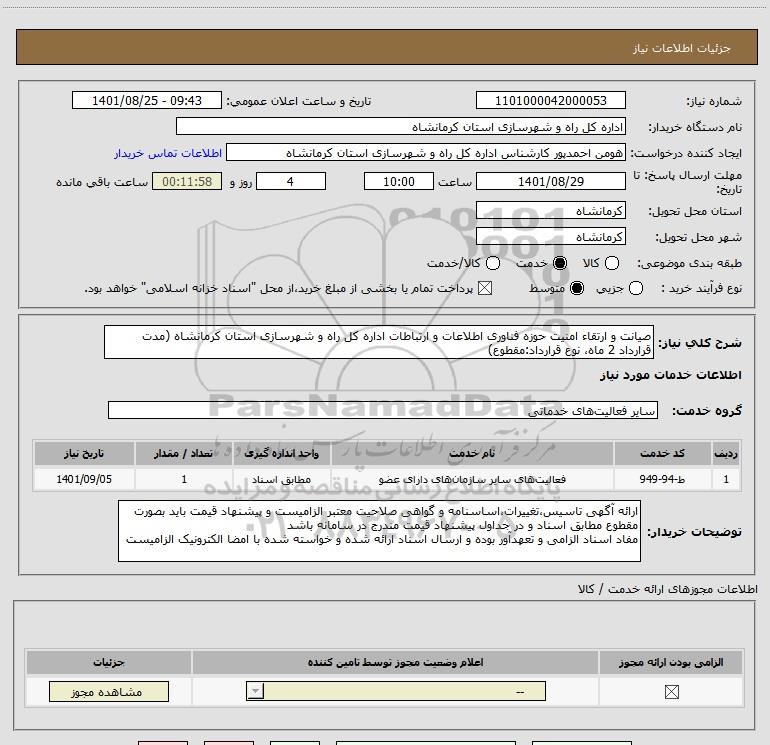The width and height of the screenshot is (770, 745).
Task: Click the واحد اندازه گیری column header
Action: tap(281, 453)
